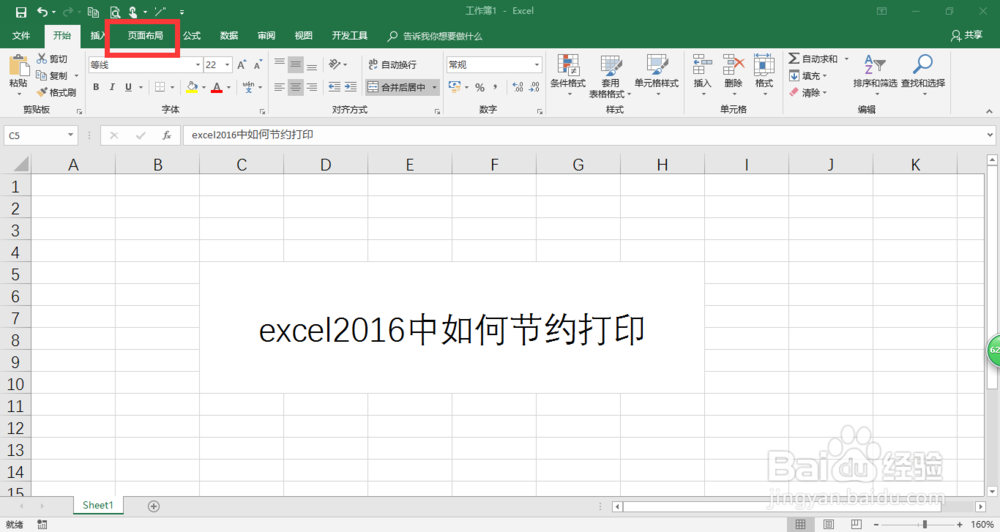Image resolution: width=1000 pixels, height=532 pixels.
Task: Apply red font color with the A icon
Action: coord(217,87)
